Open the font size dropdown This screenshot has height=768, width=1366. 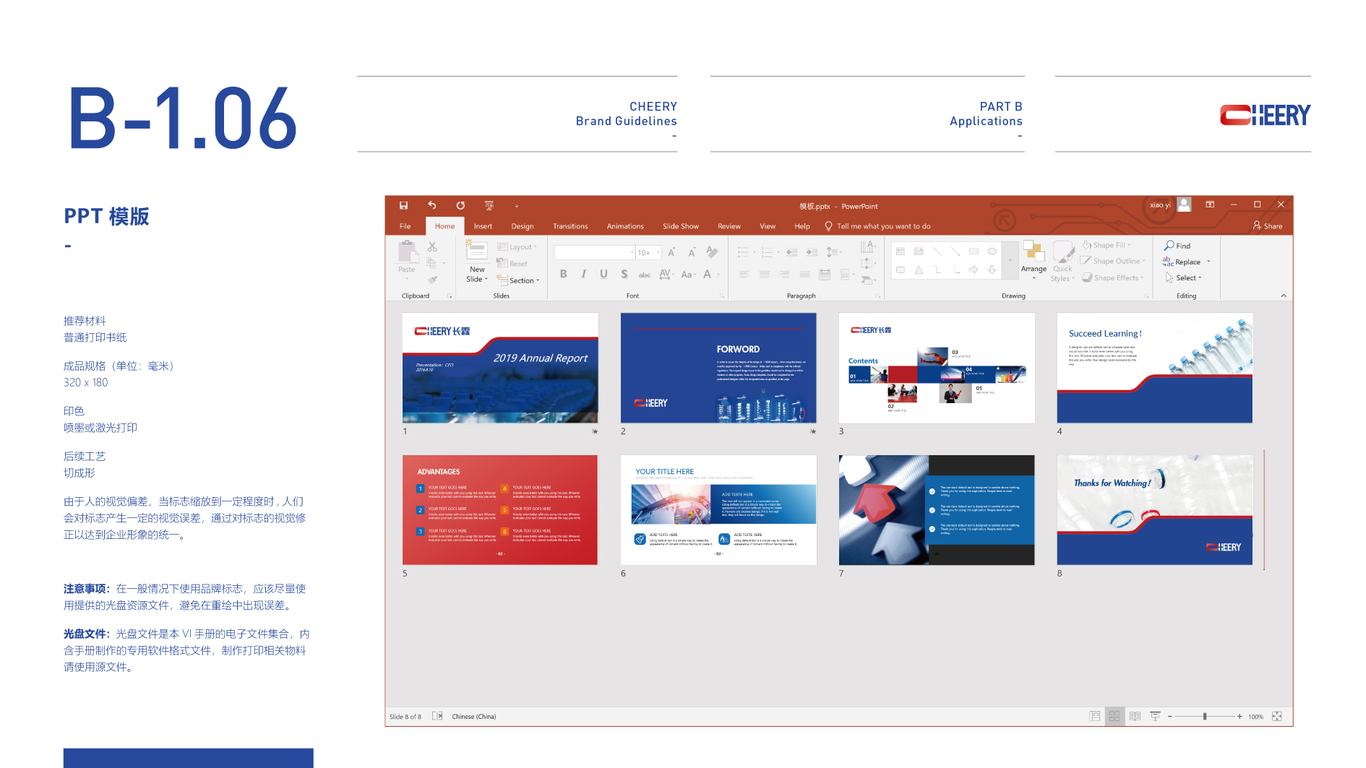(x=656, y=253)
